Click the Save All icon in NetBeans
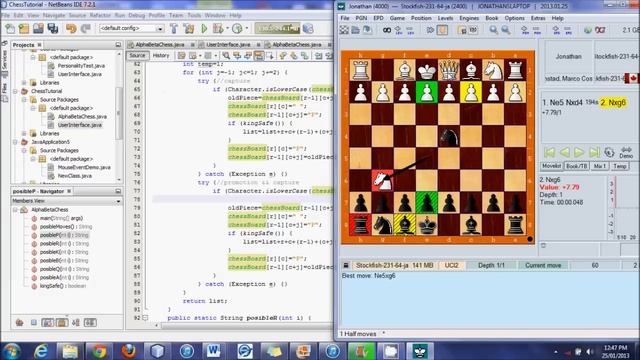This screenshot has height=360, width=640. [53, 29]
